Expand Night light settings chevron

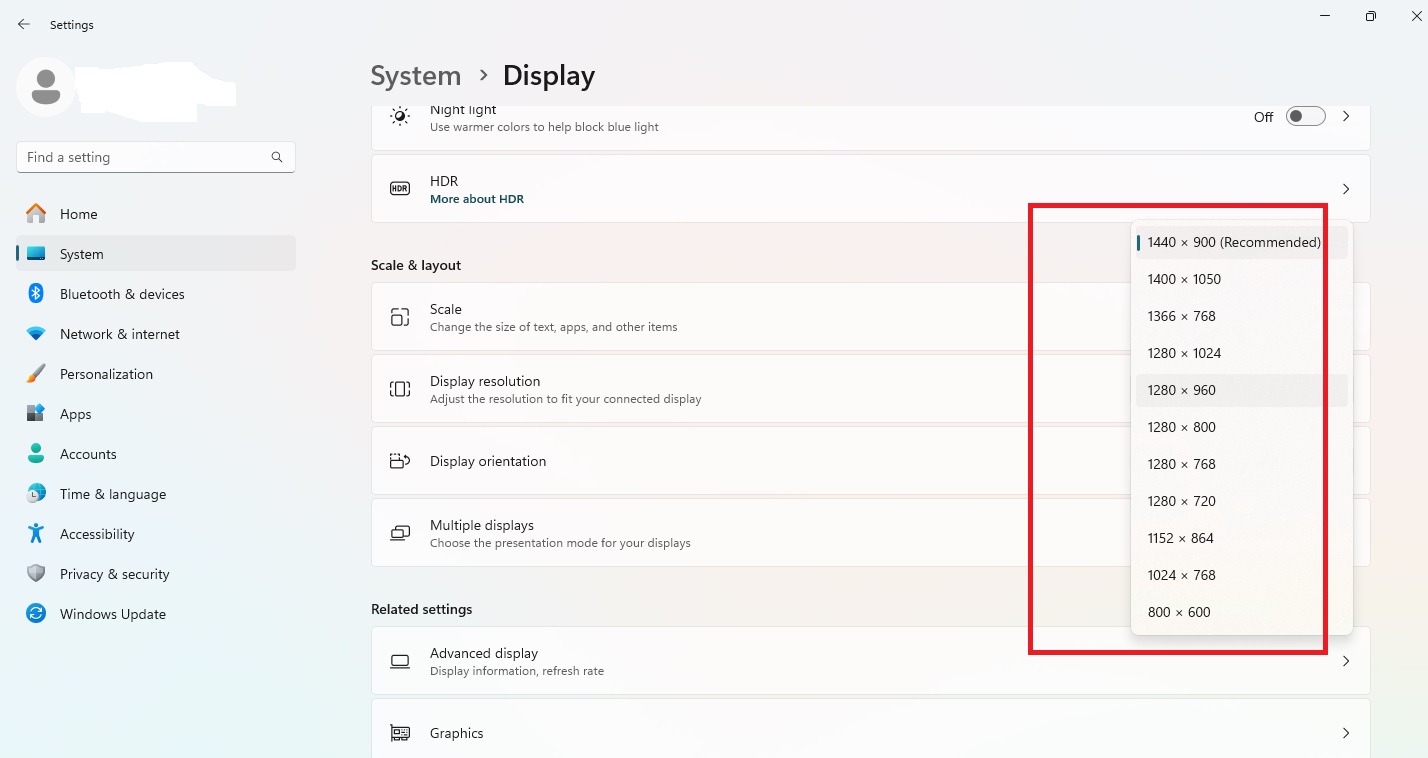tap(1346, 117)
